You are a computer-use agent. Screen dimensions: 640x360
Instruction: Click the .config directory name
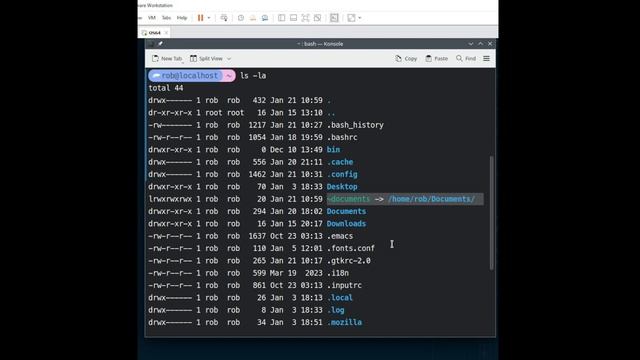tap(342, 174)
